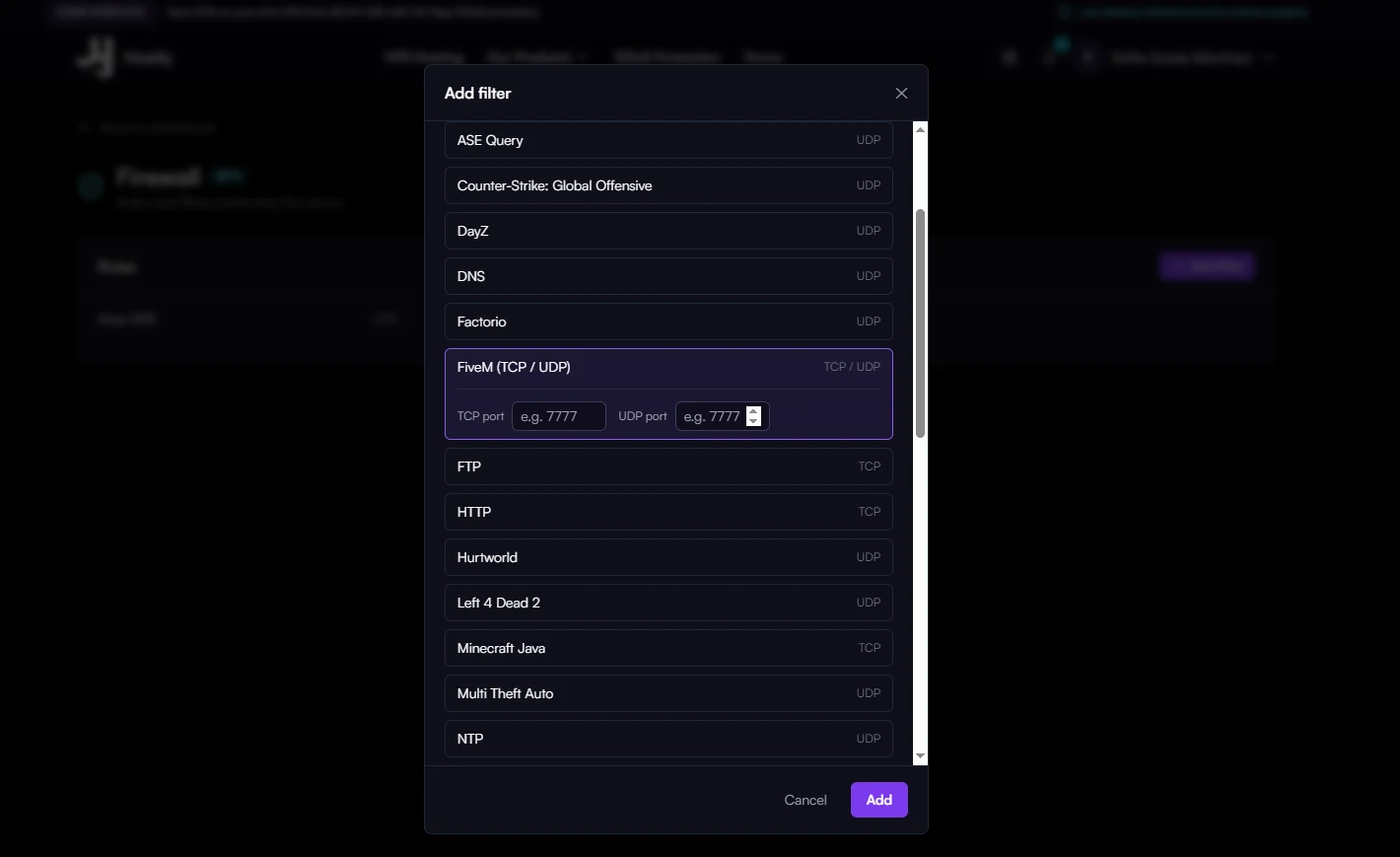Select the ASE Query filter
The image size is (1400, 857).
(668, 140)
